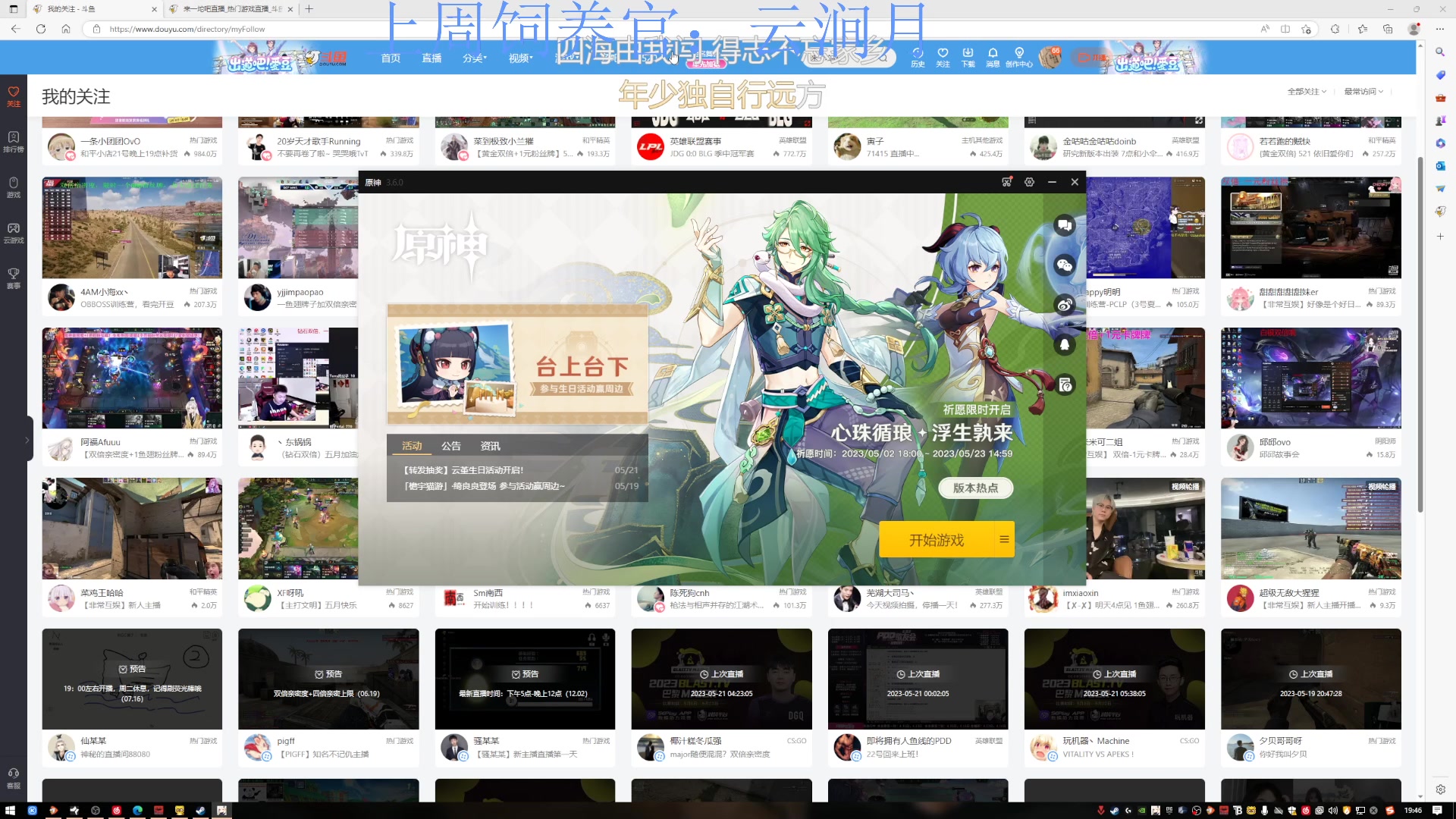Go to 直播 in Douyu navigation
Screen dimensions: 1456x819
click(x=431, y=58)
